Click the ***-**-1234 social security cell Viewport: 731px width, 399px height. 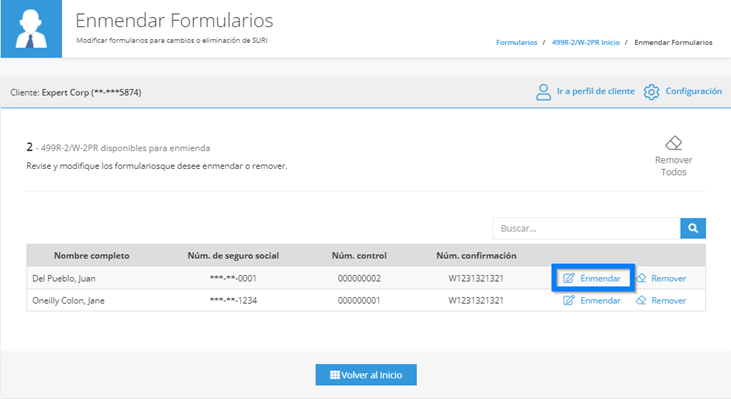click(233, 301)
